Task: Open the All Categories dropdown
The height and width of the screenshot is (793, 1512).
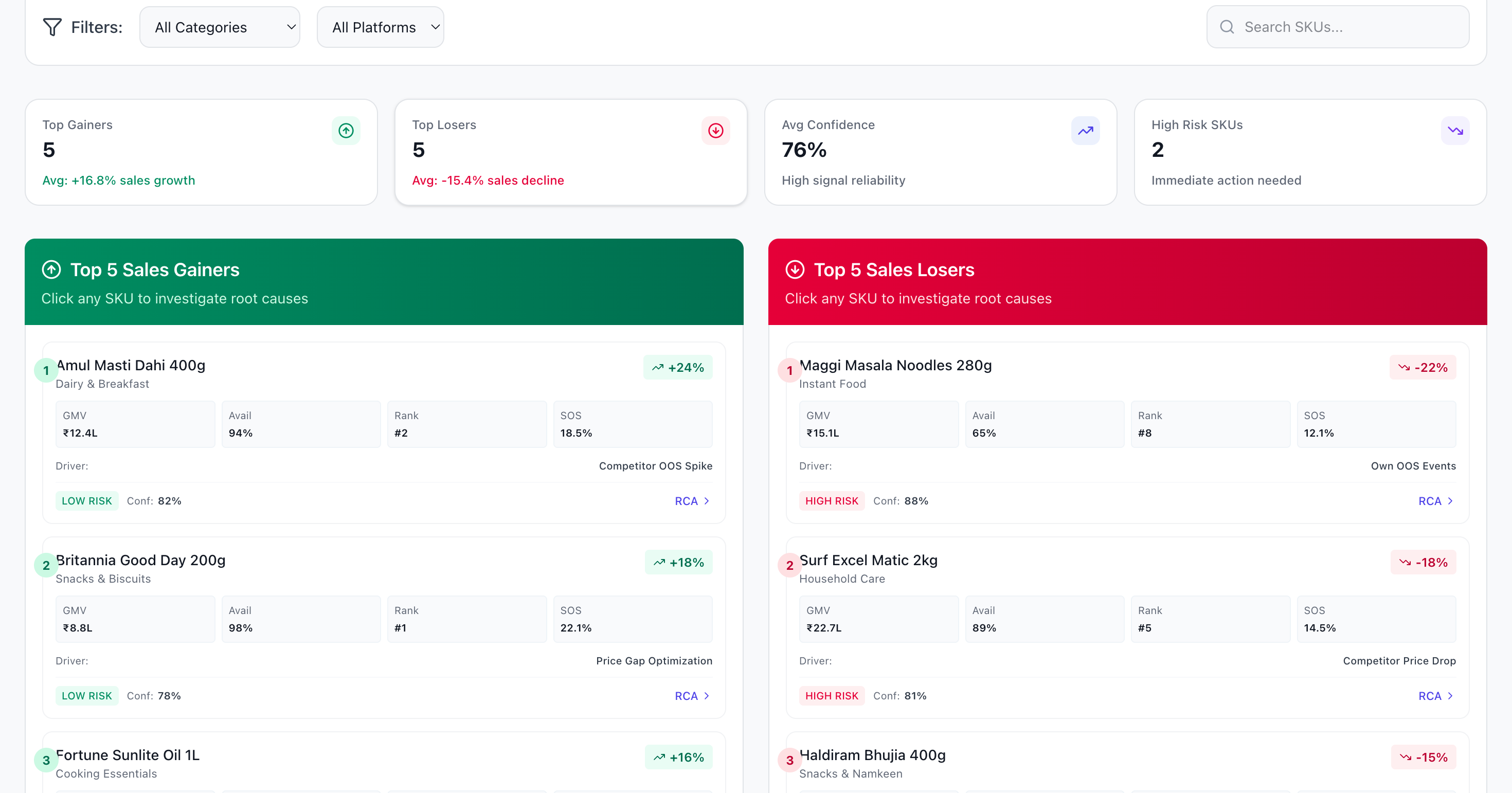Action: point(220,27)
